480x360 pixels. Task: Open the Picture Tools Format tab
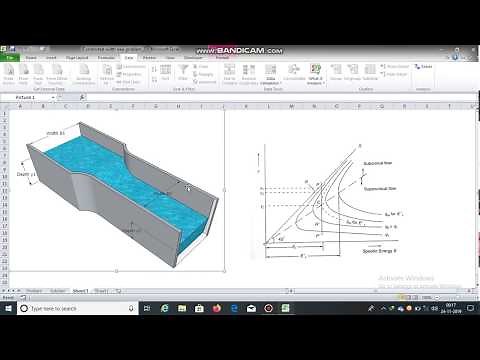pyautogui.click(x=222, y=58)
